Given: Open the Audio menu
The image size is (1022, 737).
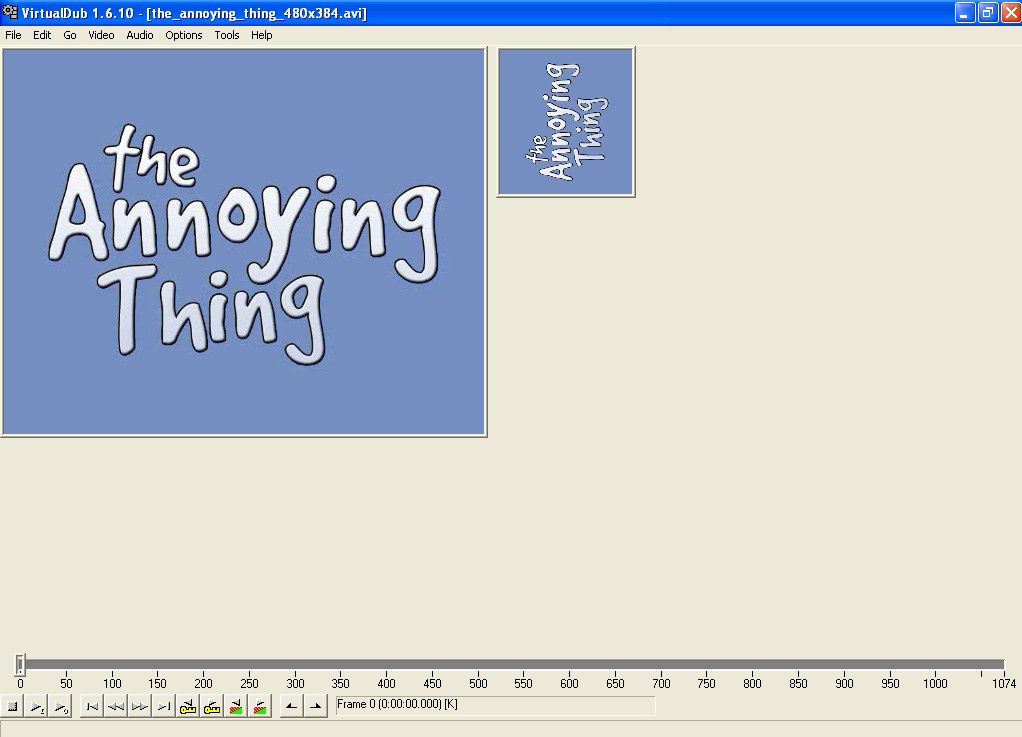Looking at the screenshot, I should pos(139,35).
